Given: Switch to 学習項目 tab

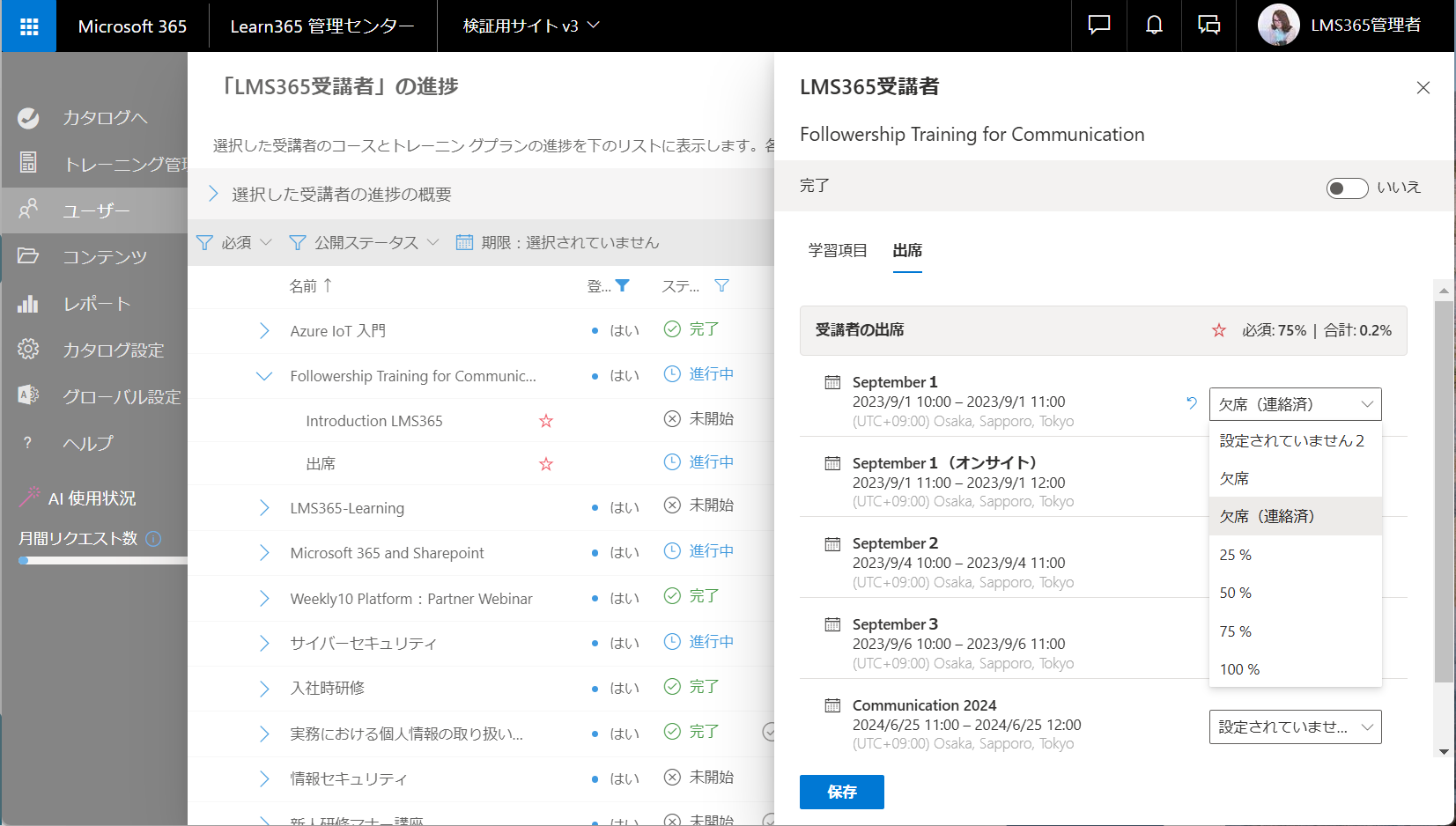Looking at the screenshot, I should 838,250.
